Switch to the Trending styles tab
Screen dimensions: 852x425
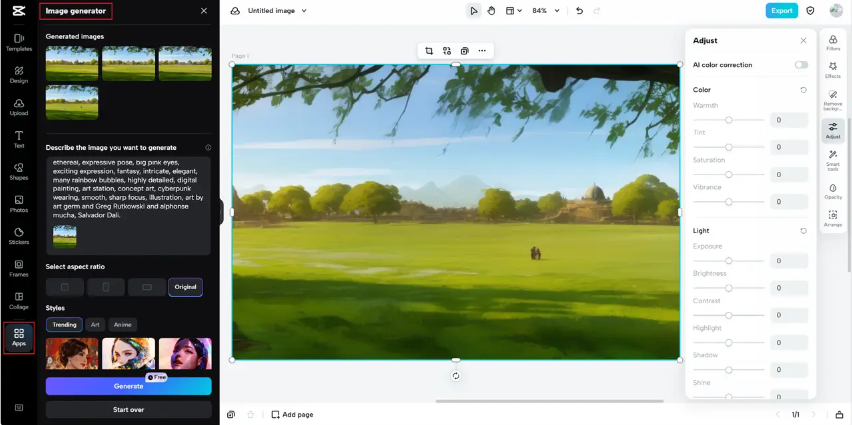pos(64,325)
